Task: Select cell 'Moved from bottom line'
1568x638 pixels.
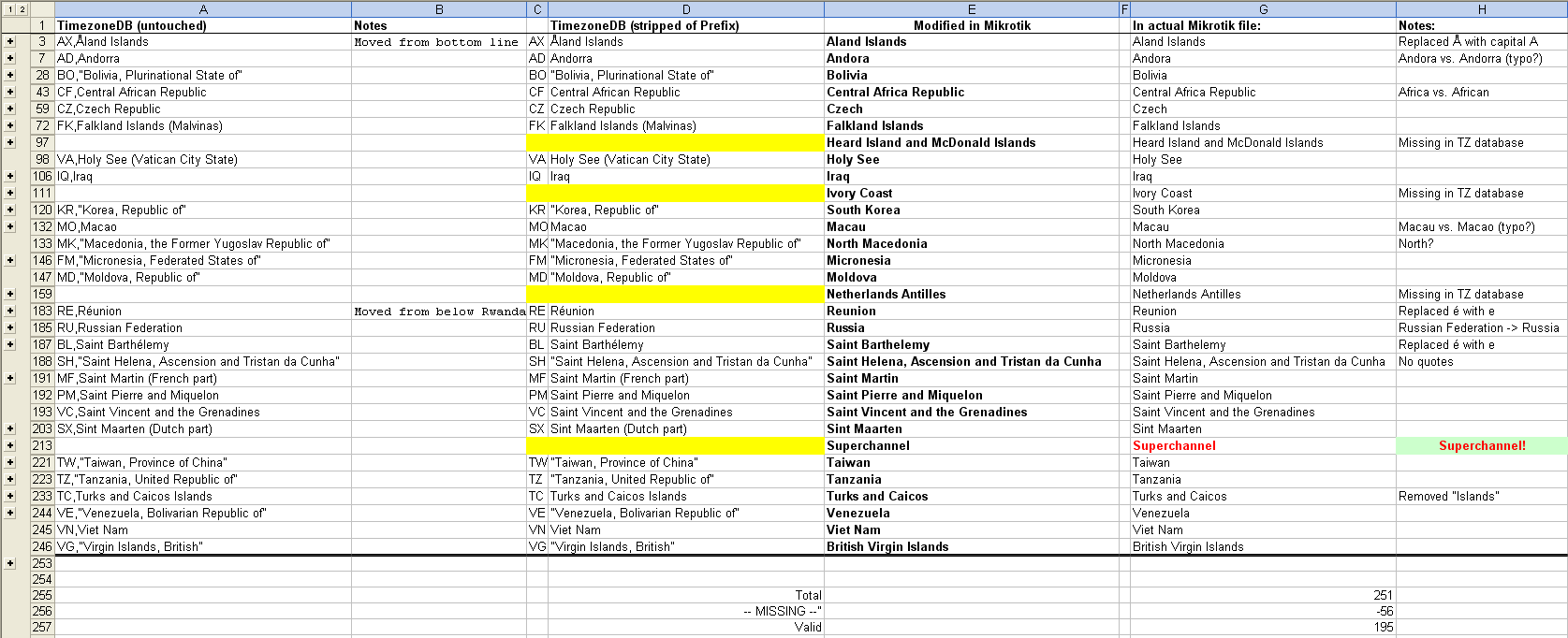Action: tap(439, 41)
